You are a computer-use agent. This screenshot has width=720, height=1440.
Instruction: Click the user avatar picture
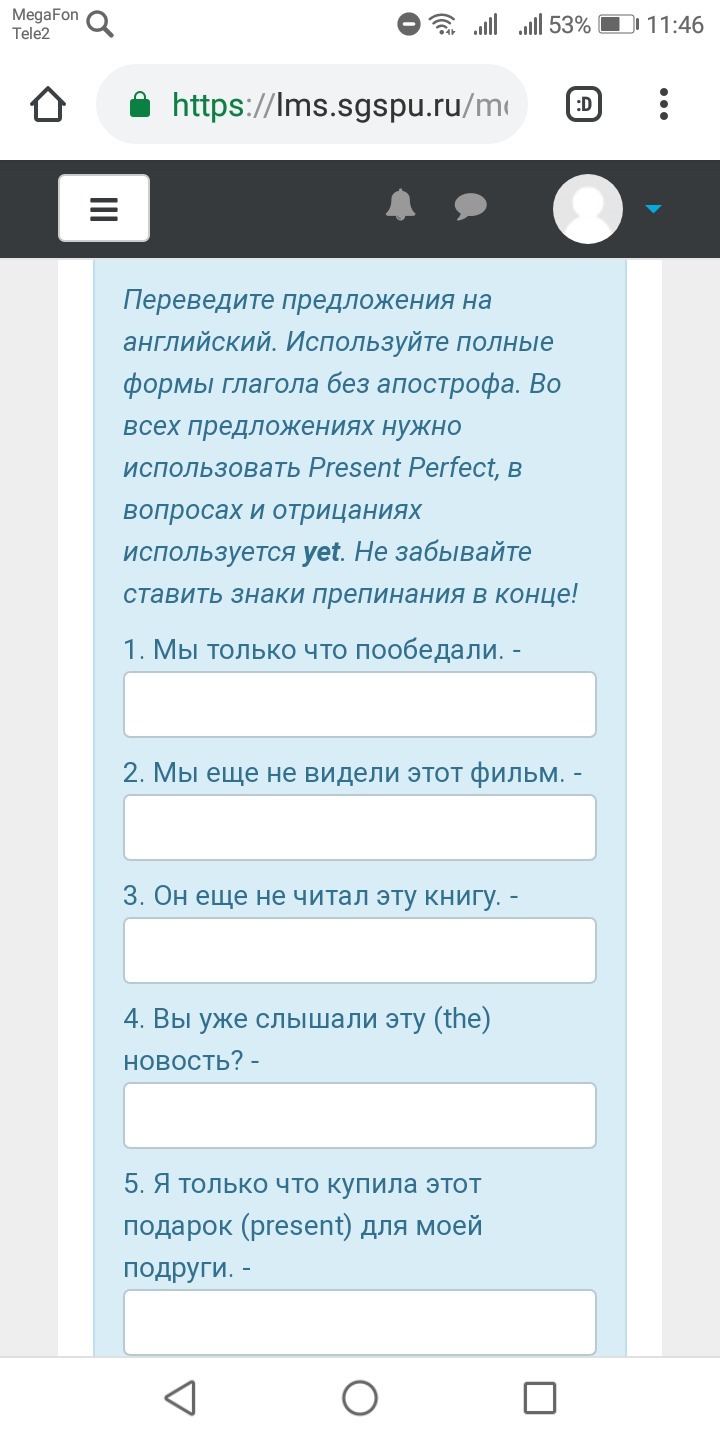588,208
